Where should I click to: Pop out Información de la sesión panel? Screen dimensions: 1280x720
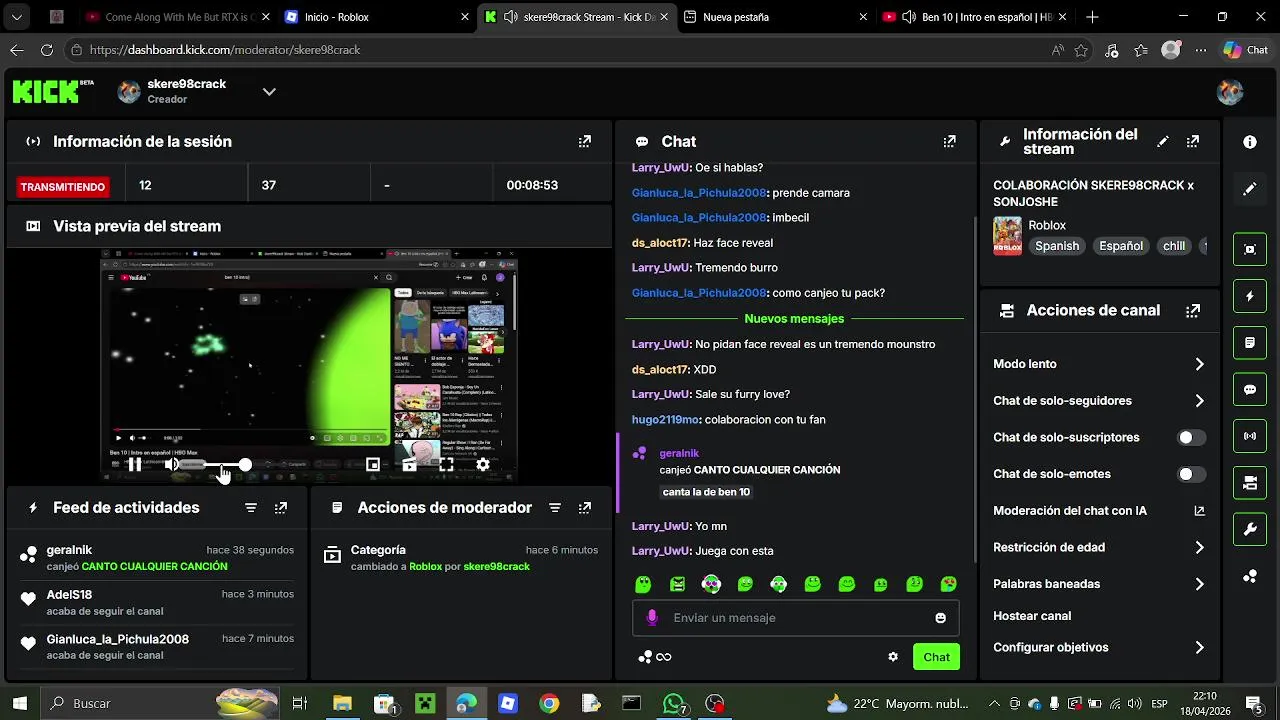[585, 142]
